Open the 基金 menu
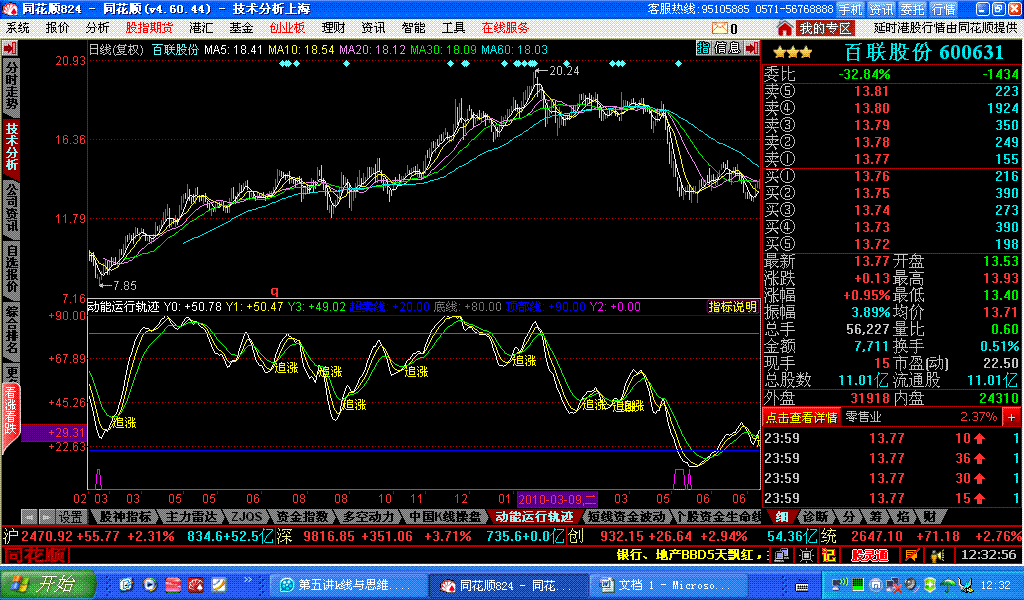Screen dimensions: 1024x600 241,28
